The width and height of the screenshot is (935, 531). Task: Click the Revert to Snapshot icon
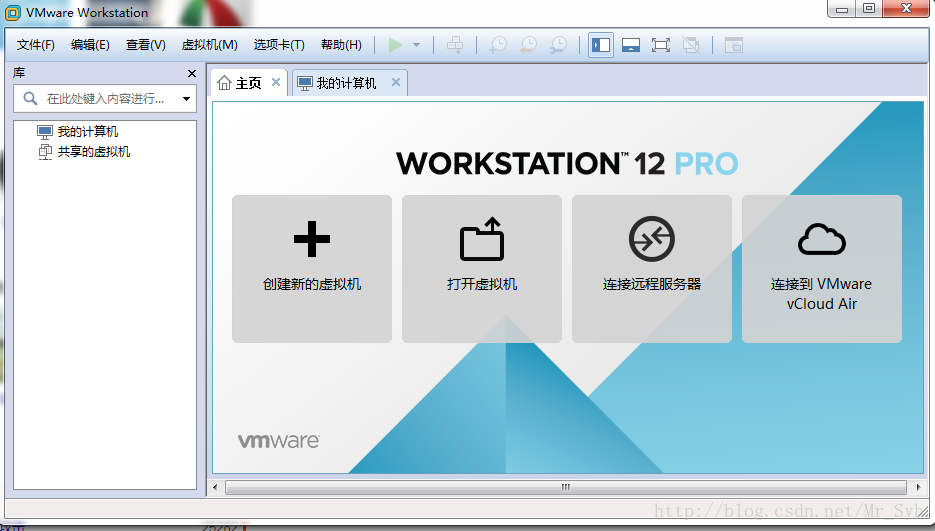[528, 45]
